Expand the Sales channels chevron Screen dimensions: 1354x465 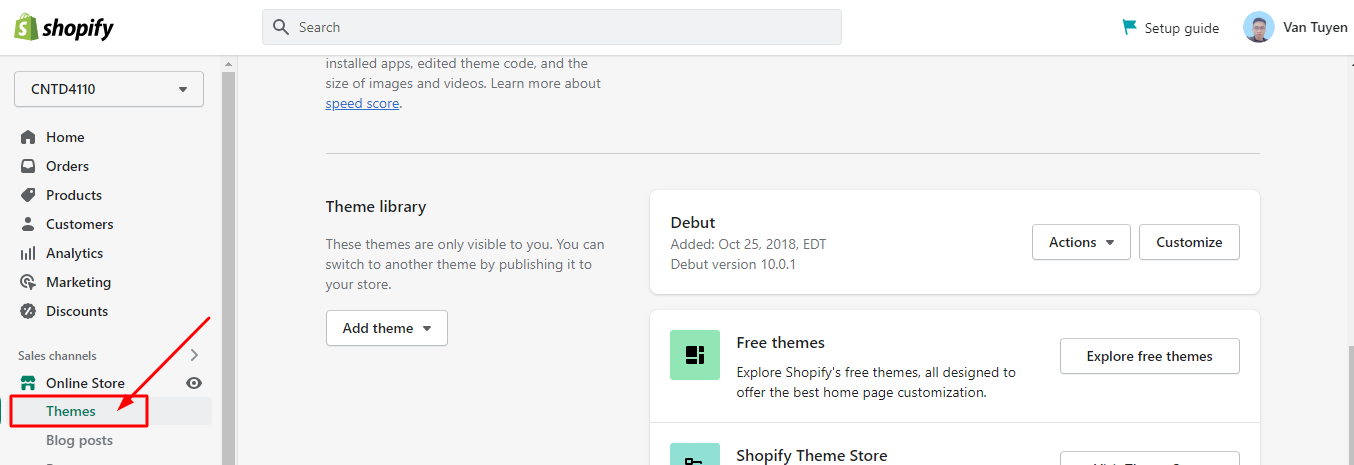click(x=194, y=355)
